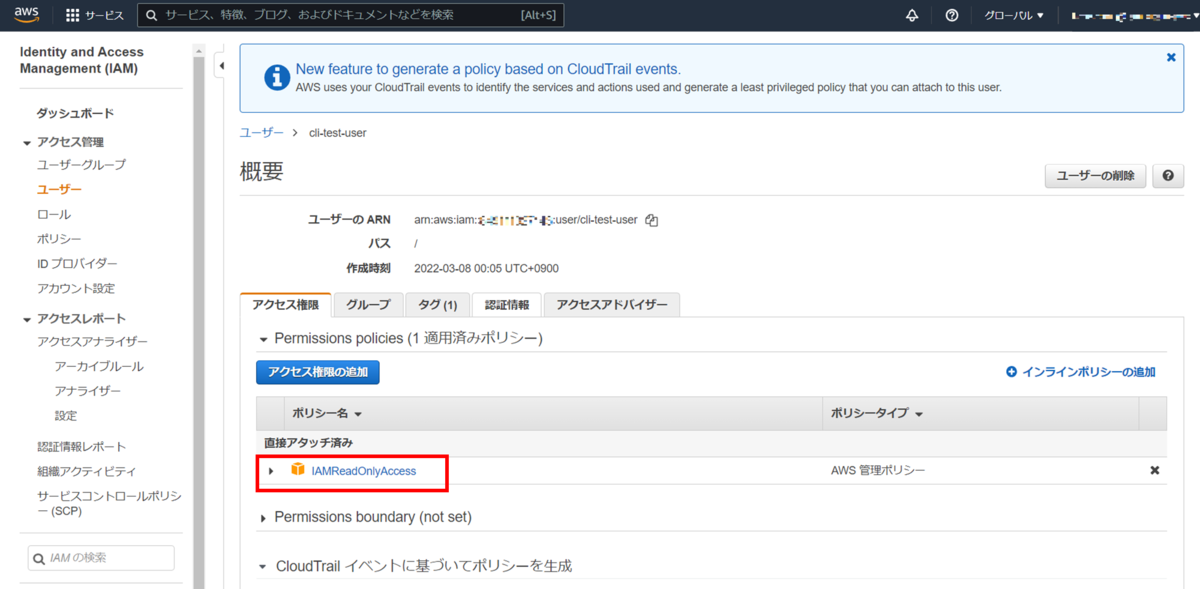
Task: Open 組織アクティビティ in the sidebar
Action: [x=87, y=471]
